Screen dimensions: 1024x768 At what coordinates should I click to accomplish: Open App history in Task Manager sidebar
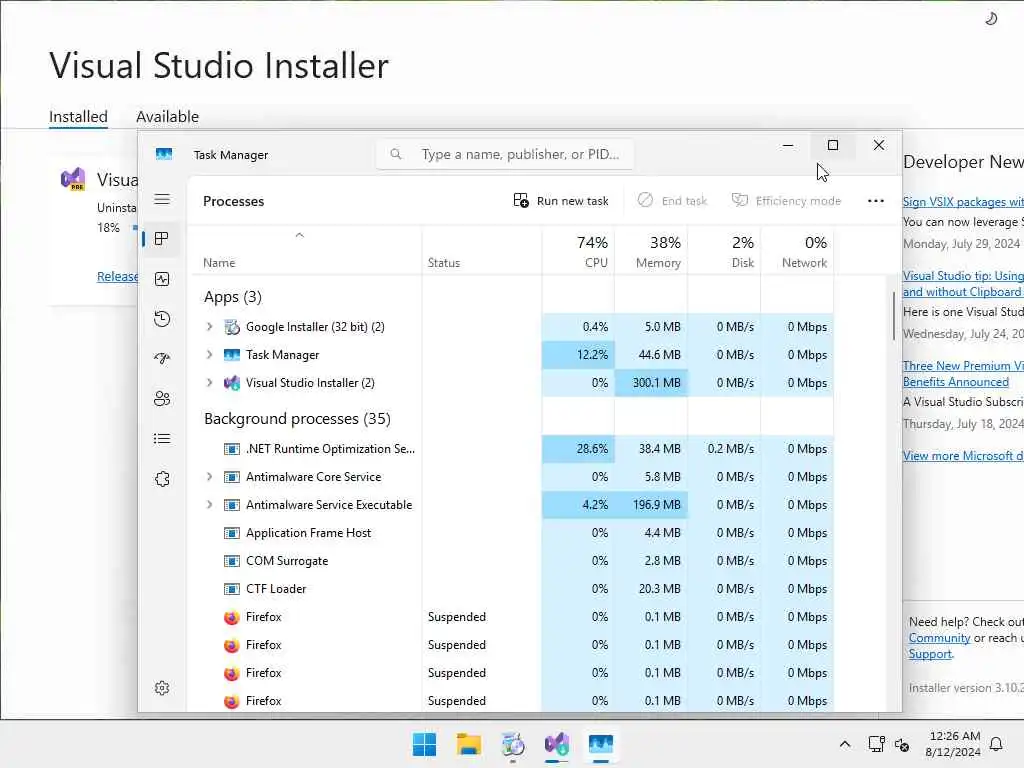point(162,319)
